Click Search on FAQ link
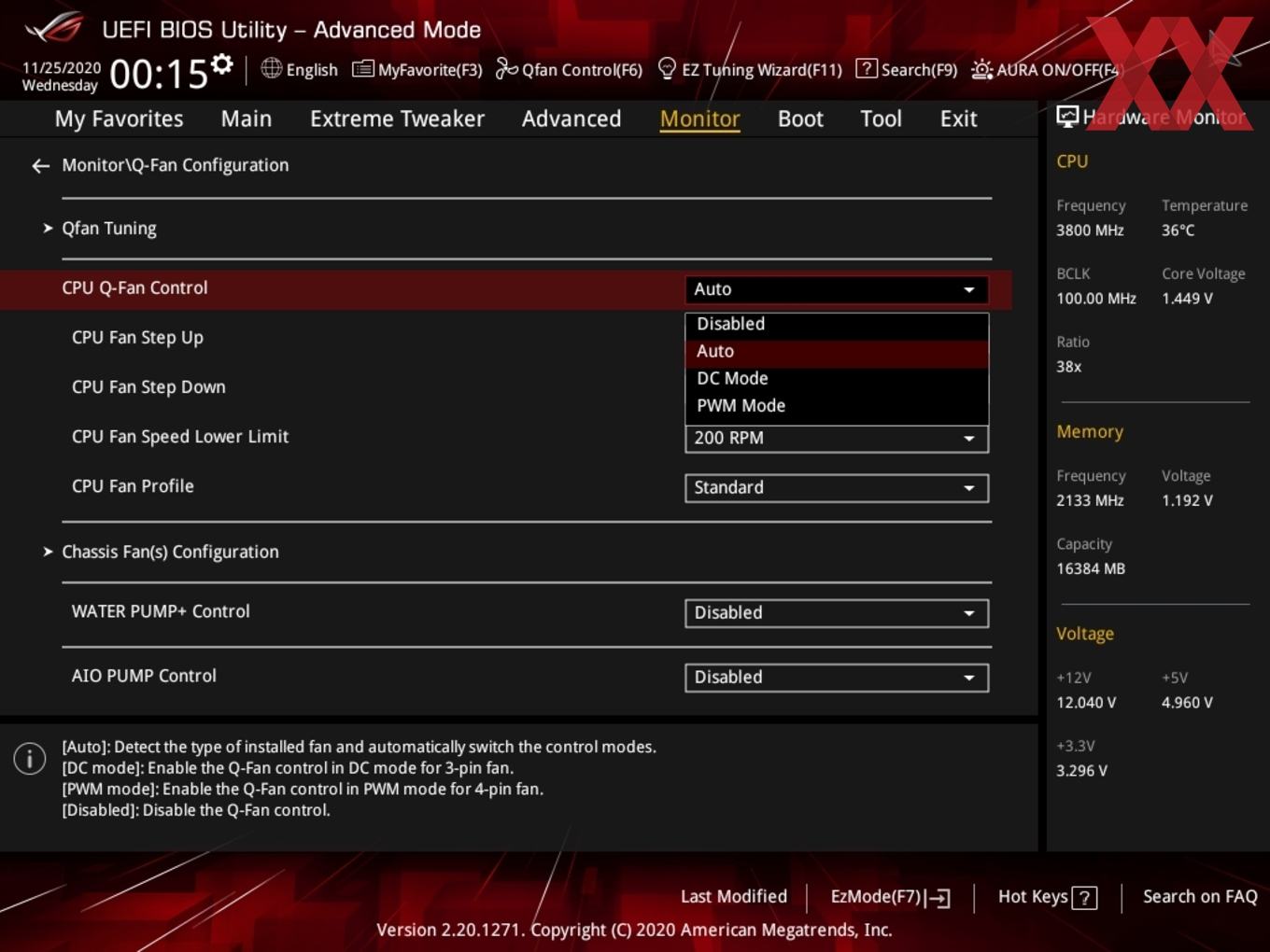The width and height of the screenshot is (1270, 952). coord(1200,897)
